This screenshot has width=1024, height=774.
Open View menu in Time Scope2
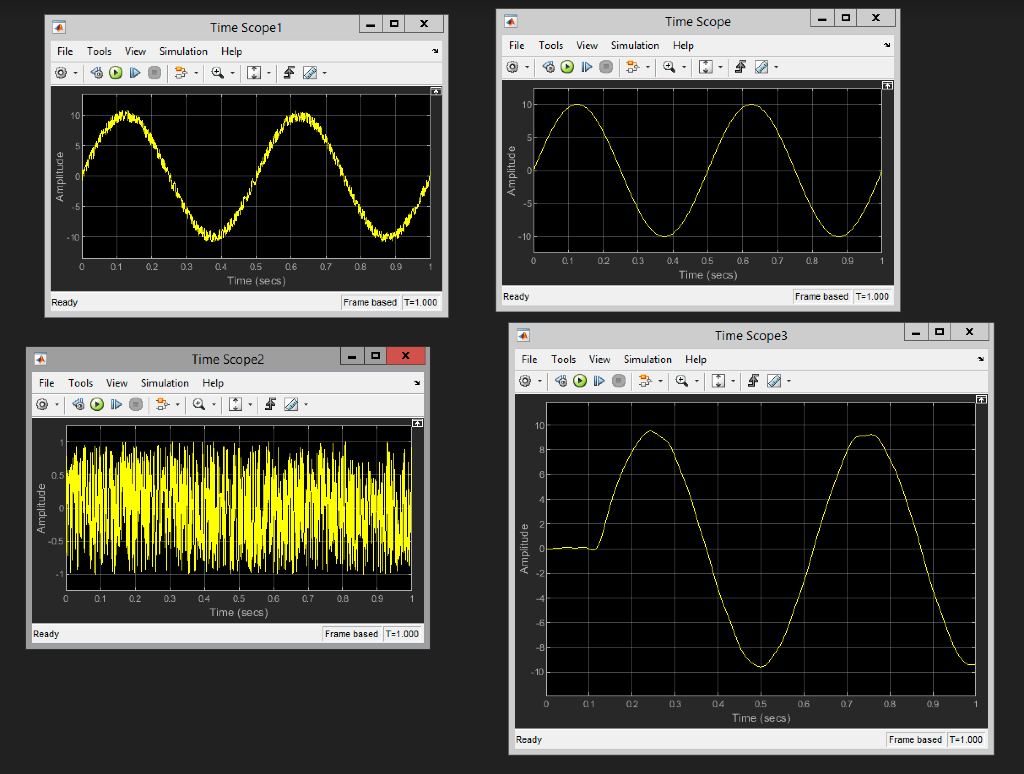point(117,383)
